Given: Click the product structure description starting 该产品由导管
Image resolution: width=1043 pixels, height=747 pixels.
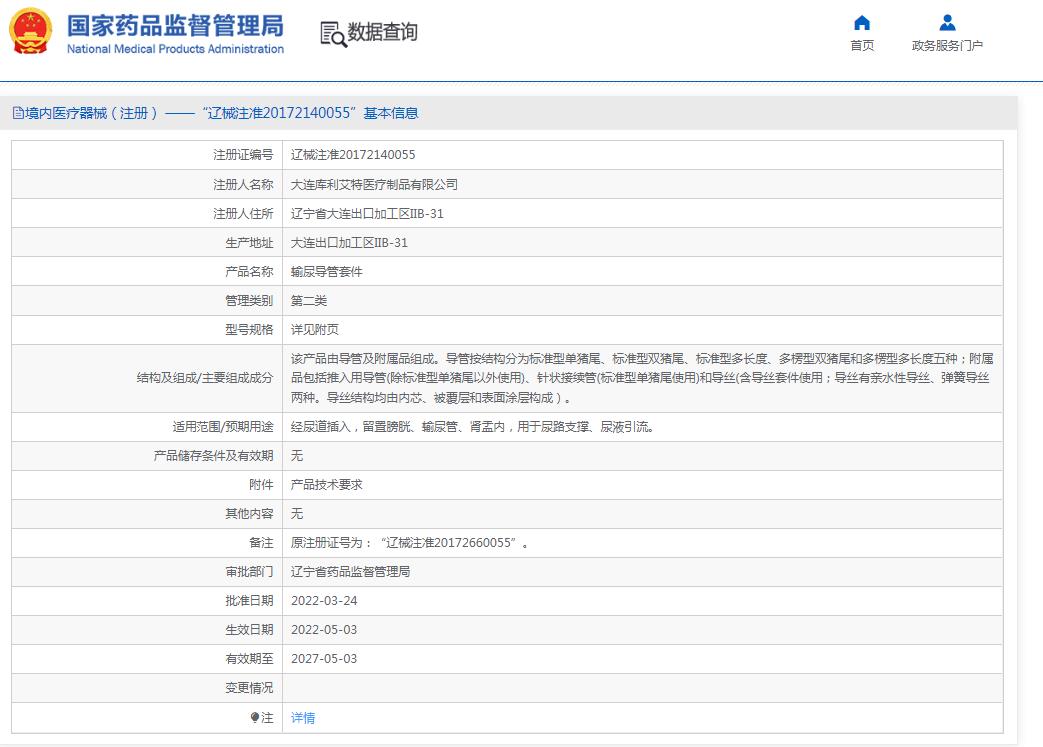Looking at the screenshot, I should point(642,378).
